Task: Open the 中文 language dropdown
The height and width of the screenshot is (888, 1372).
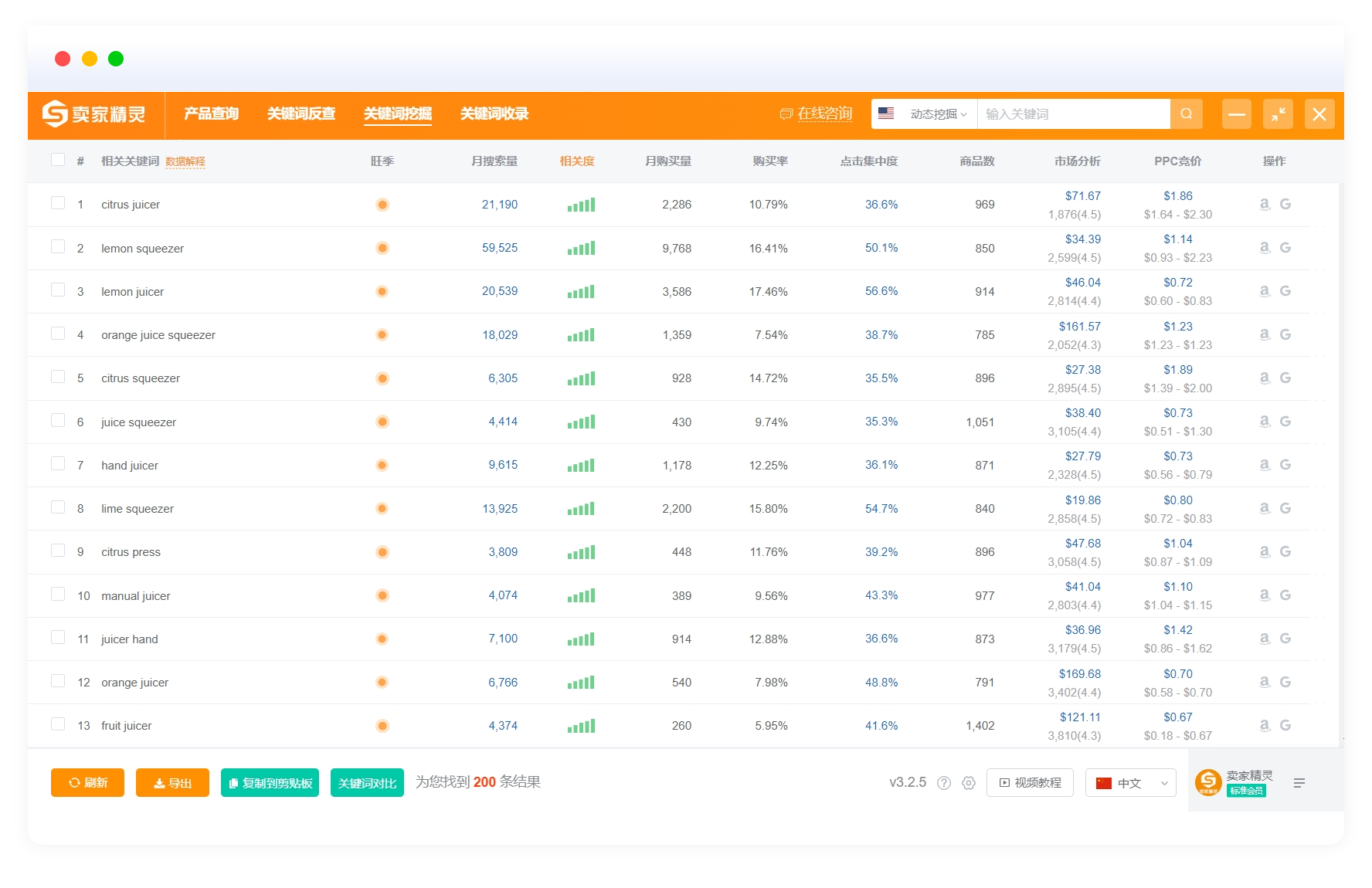Action: 1131,783
